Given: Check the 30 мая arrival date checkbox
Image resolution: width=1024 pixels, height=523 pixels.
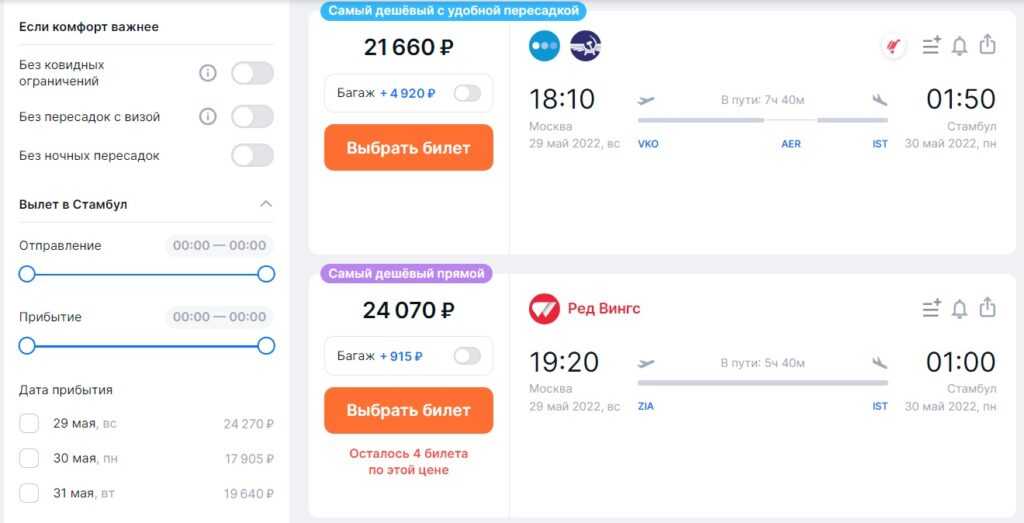Looking at the screenshot, I should pos(30,458).
